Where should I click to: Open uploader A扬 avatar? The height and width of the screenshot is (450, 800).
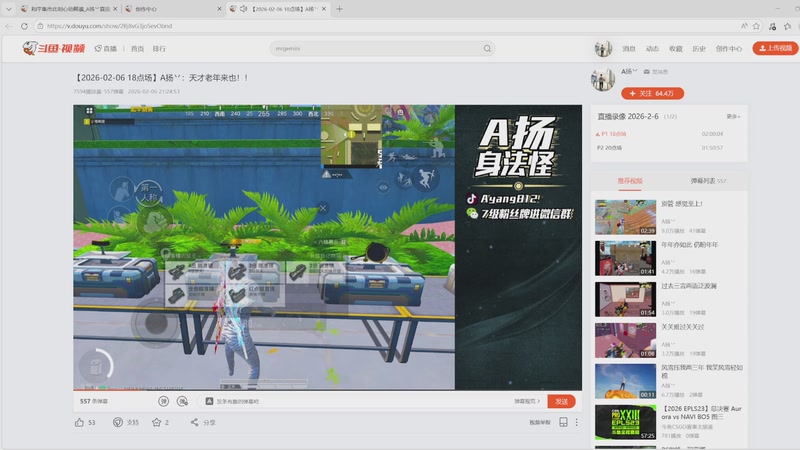click(603, 80)
